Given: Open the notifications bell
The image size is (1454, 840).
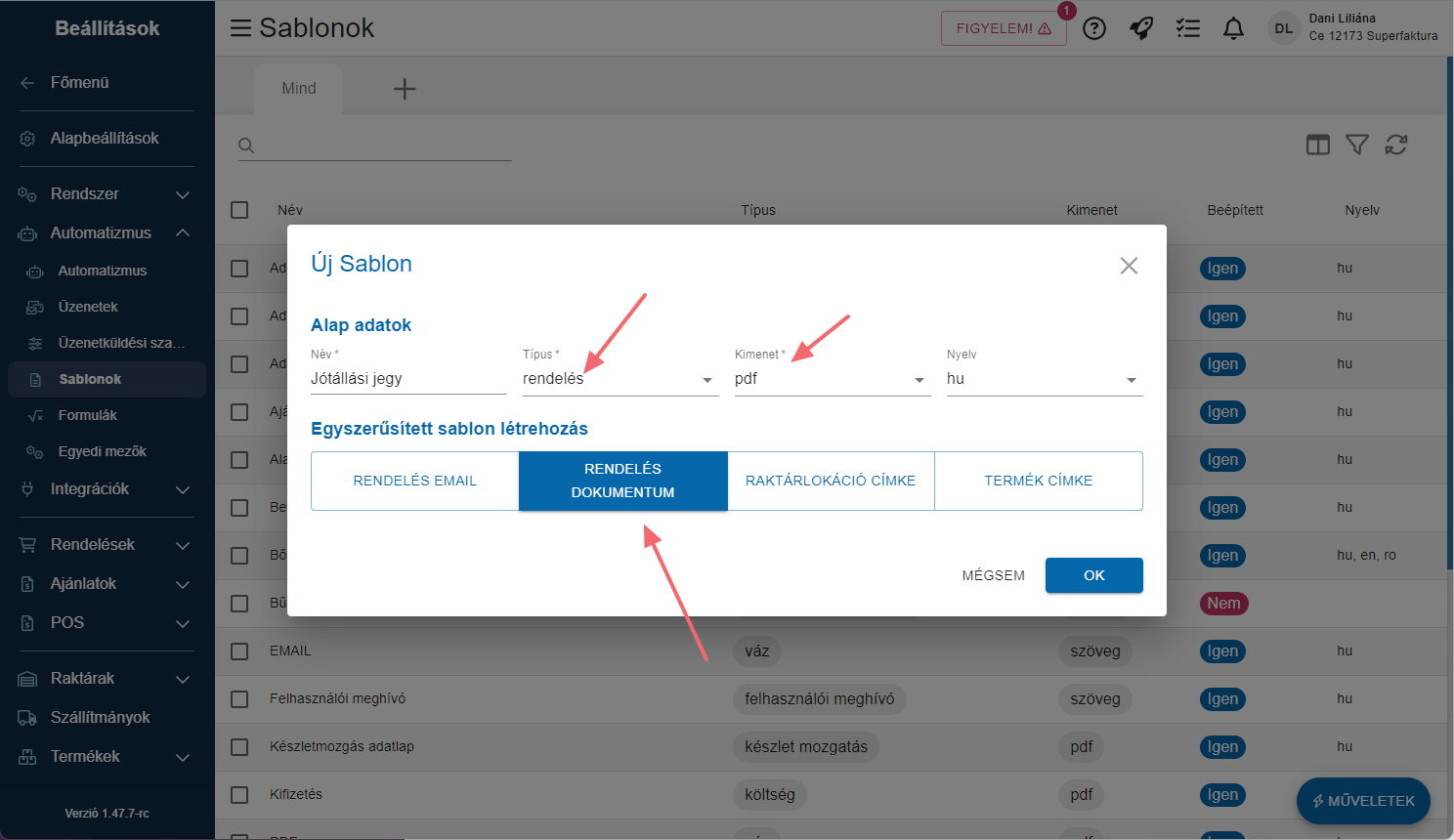Looking at the screenshot, I should click(x=1233, y=28).
